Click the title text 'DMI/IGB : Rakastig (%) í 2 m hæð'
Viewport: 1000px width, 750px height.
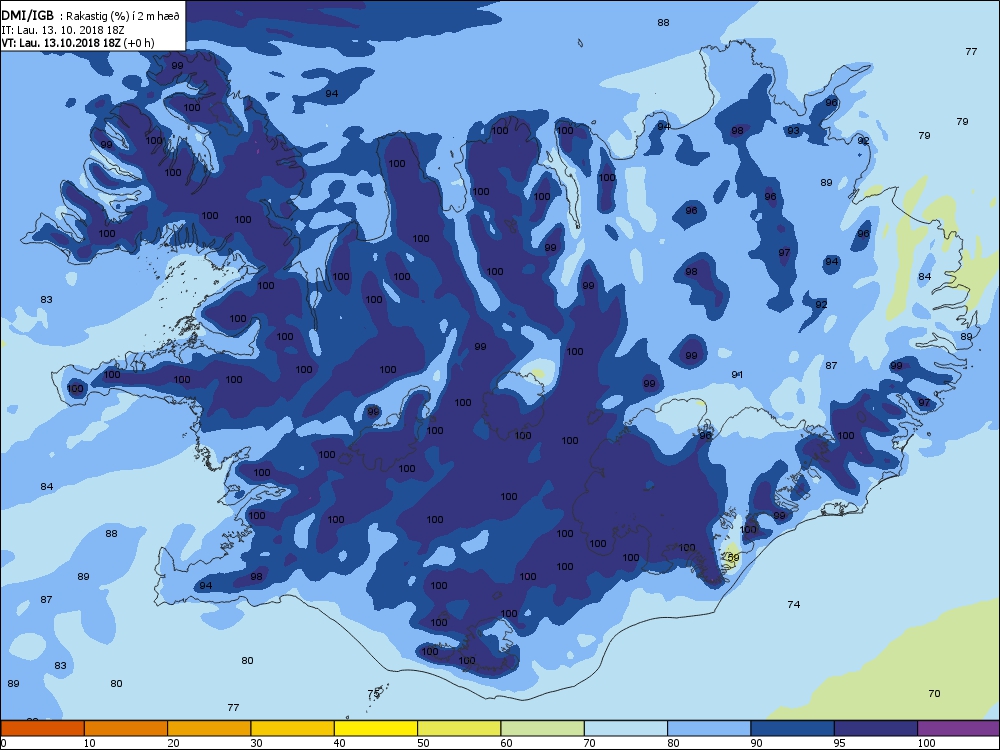click(x=91, y=16)
